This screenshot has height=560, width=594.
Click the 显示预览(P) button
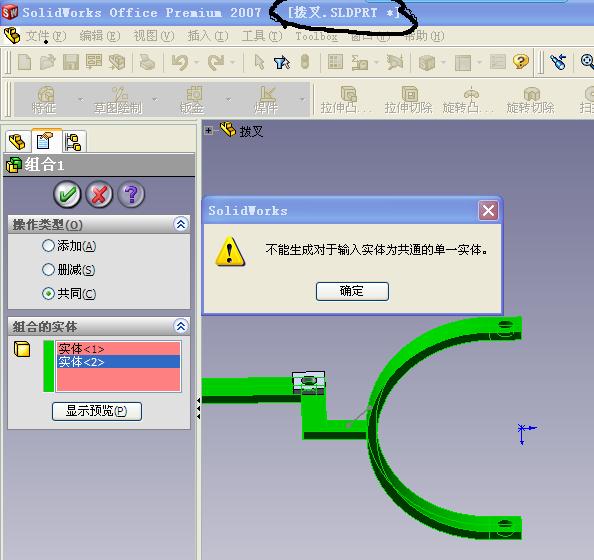pyautogui.click(x=97, y=411)
